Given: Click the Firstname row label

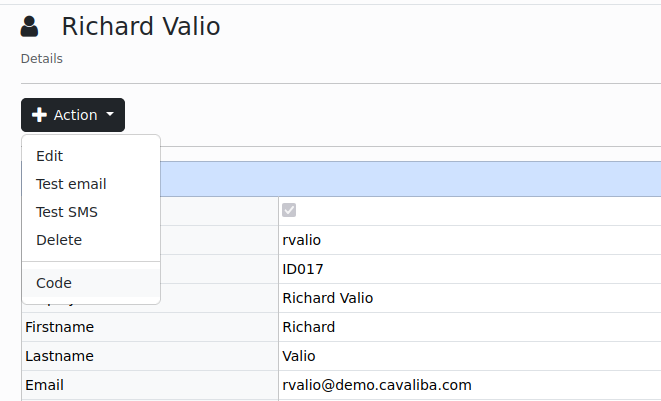Looking at the screenshot, I should 59,327.
